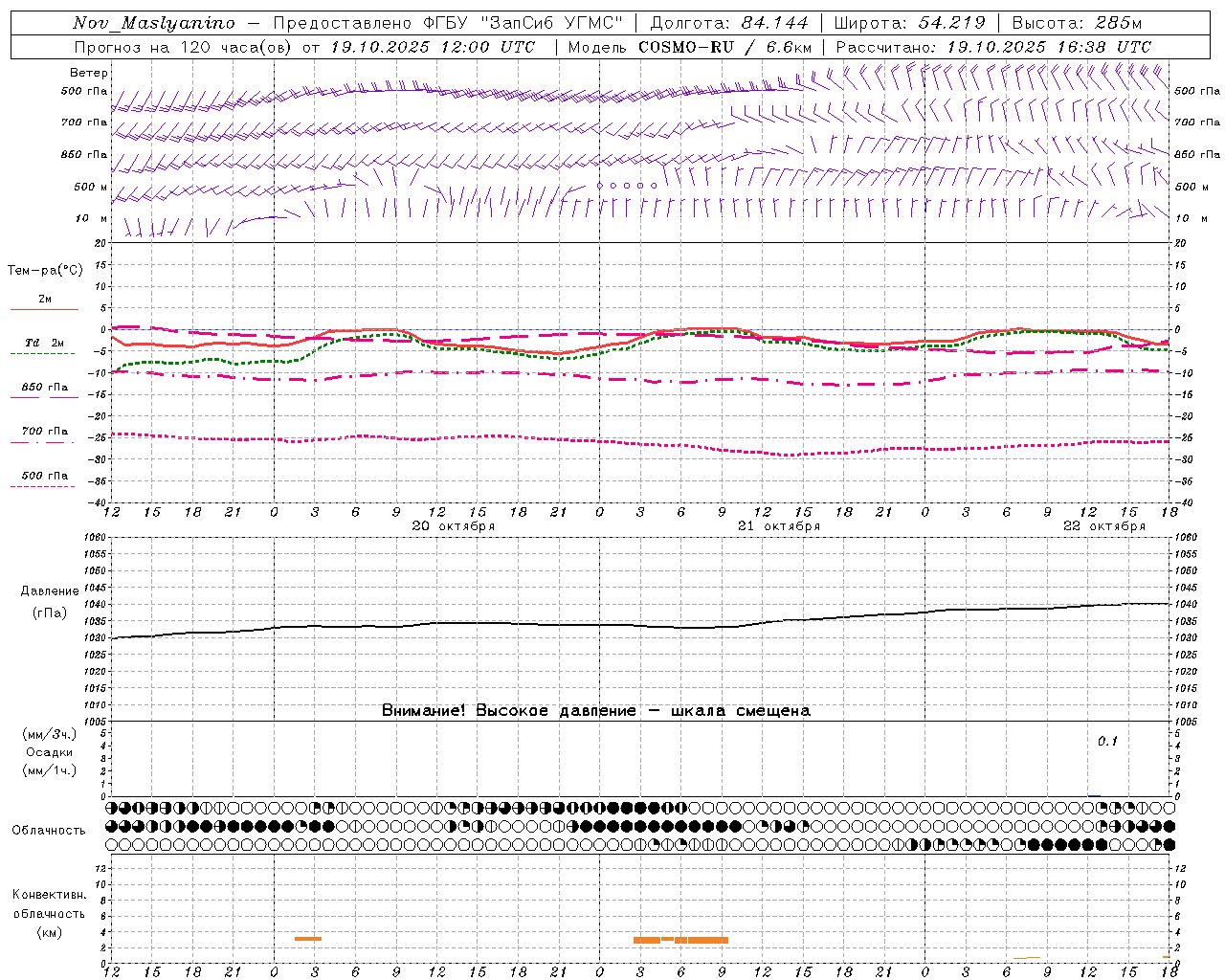Viewport: 1225px width, 980px height.
Task: Click the 'Внимание! Высокое давление' warning text
Action: click(x=508, y=710)
